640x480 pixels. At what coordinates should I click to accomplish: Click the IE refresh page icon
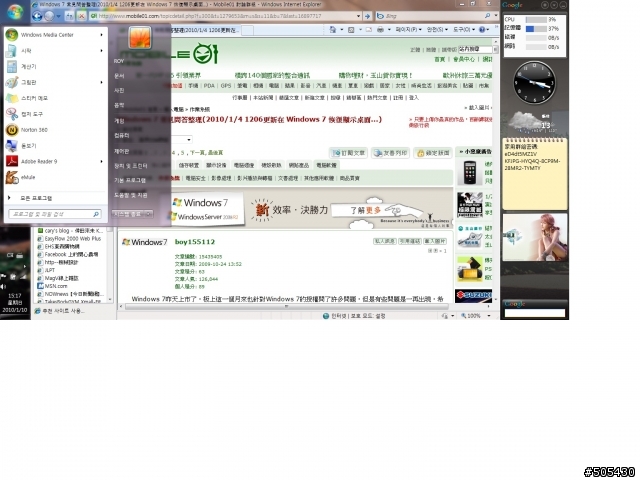click(70, 16)
